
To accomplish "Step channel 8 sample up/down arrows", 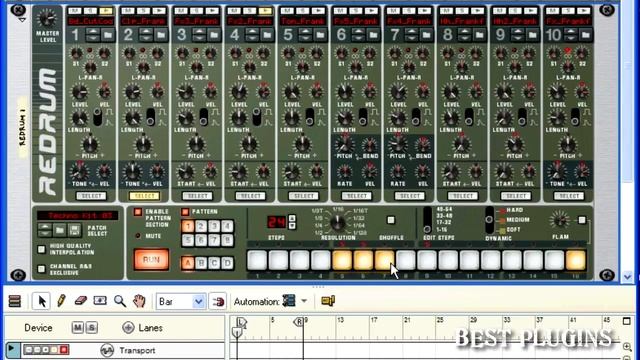I will point(464,36).
